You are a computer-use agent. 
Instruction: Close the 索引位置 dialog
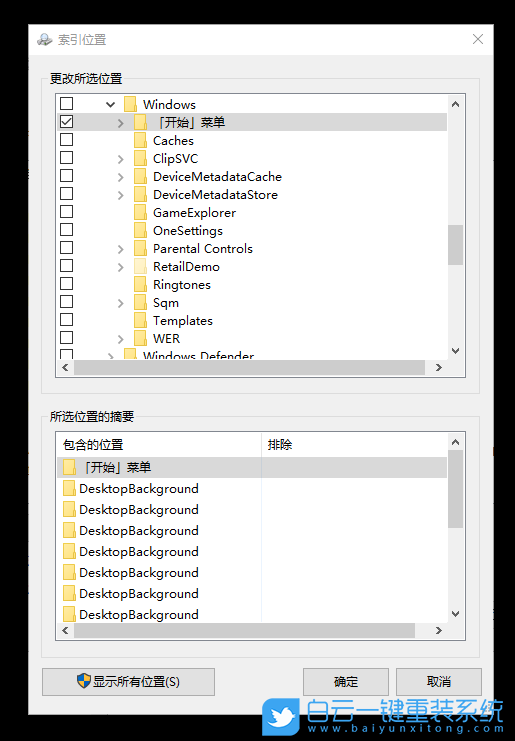(x=478, y=39)
